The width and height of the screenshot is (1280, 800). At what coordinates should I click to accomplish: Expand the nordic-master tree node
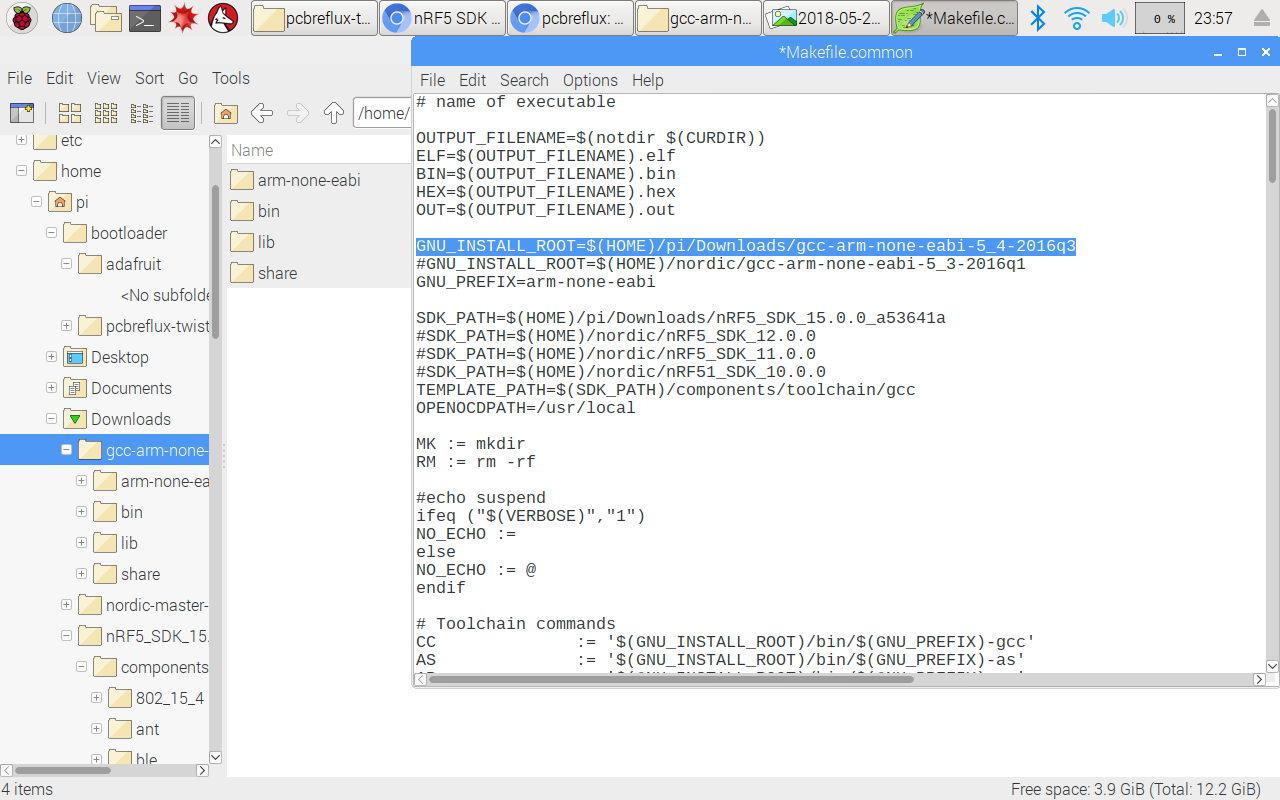66,605
